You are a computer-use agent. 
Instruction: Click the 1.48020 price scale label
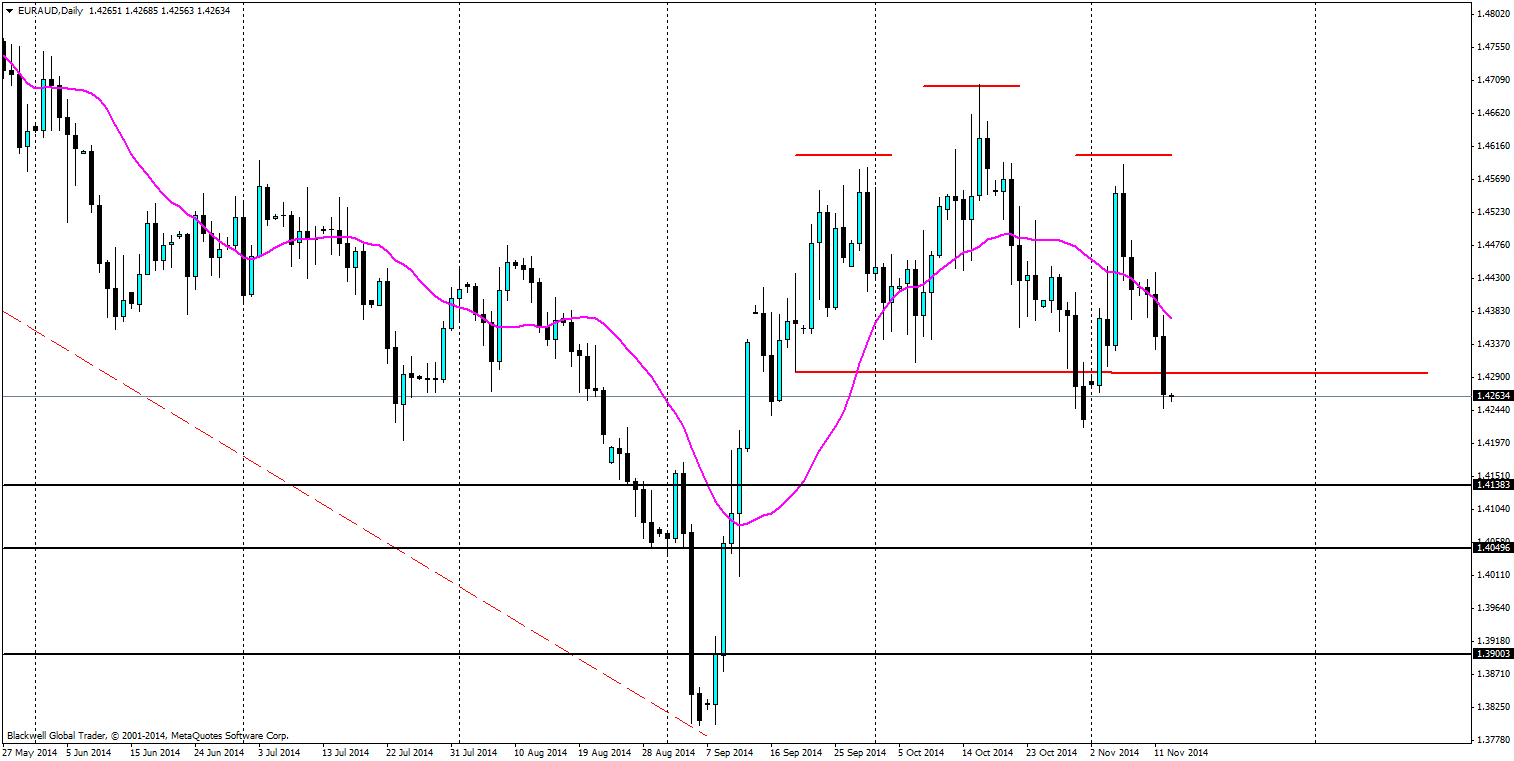coord(1492,14)
